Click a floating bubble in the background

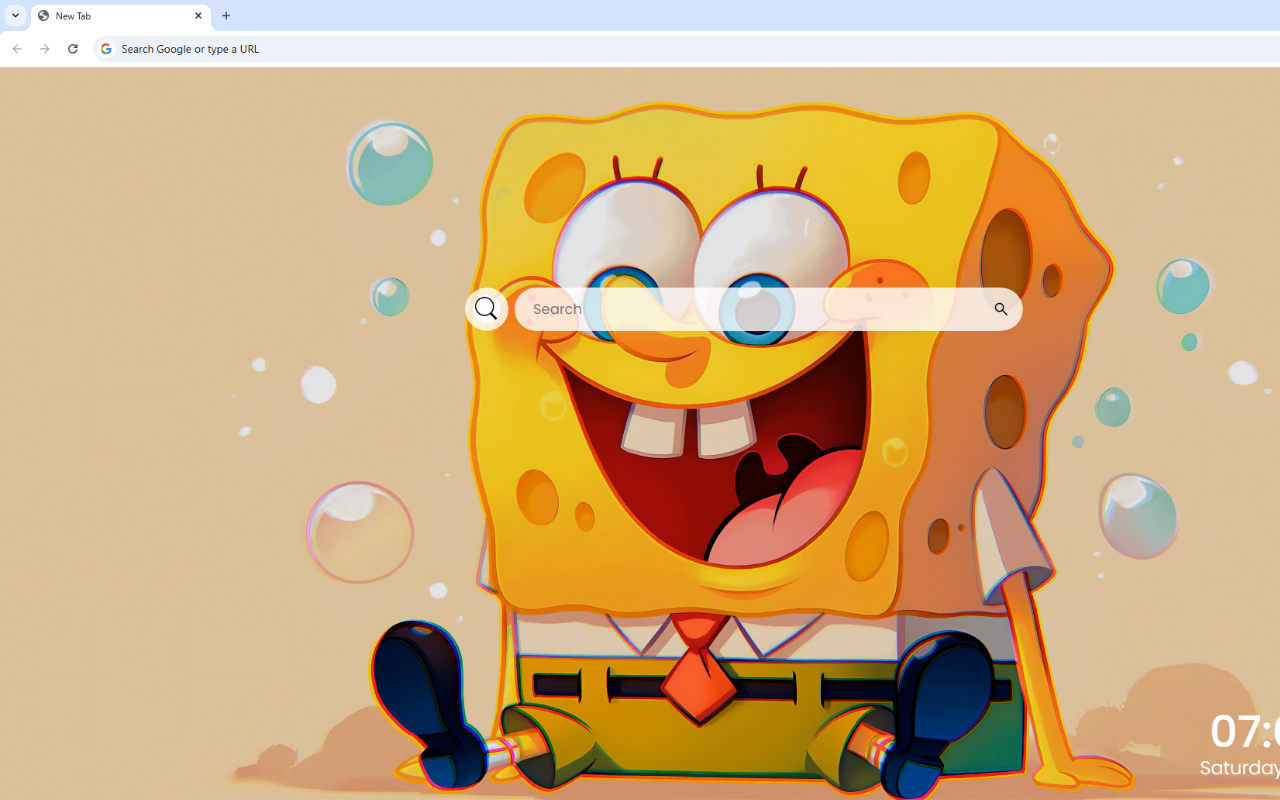[388, 160]
